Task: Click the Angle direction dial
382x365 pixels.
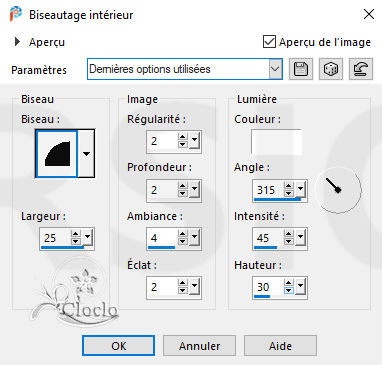Action: [338, 190]
